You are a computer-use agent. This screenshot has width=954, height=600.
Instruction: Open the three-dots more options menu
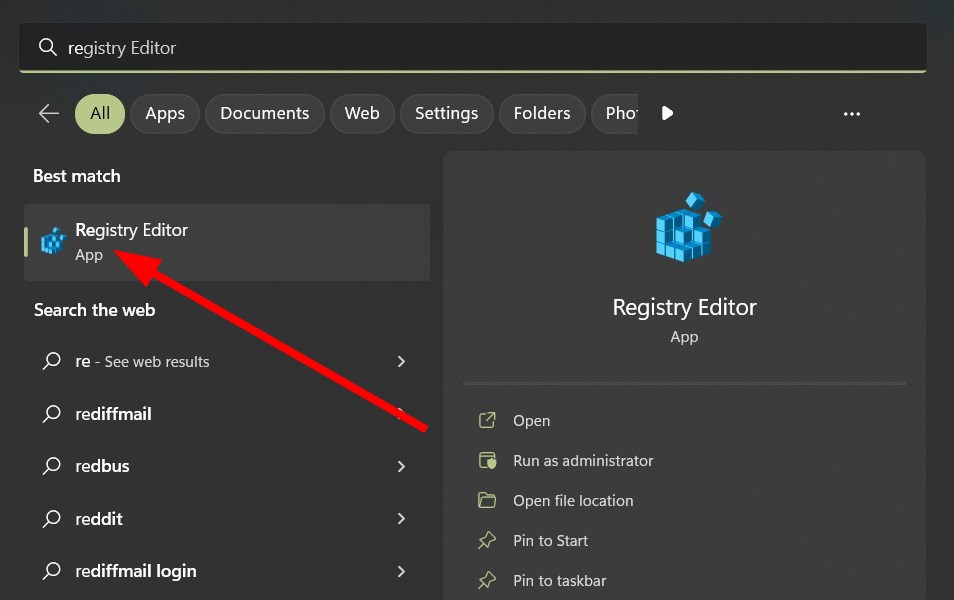852,114
